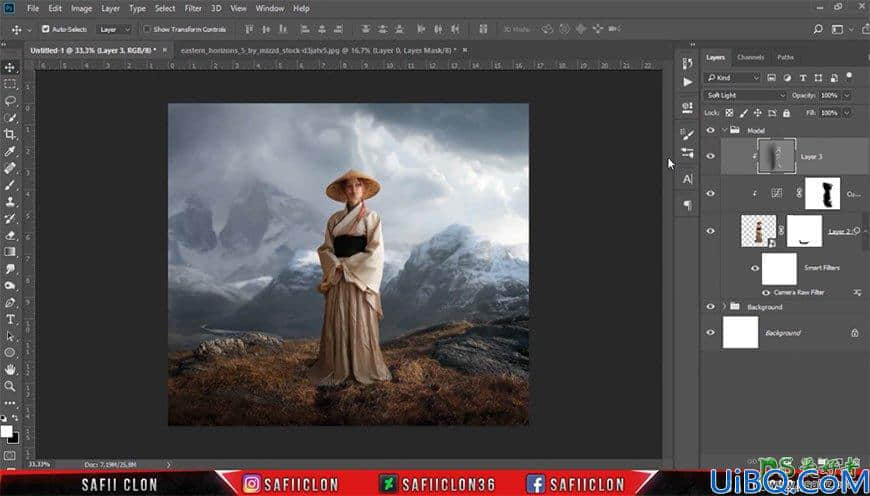This screenshot has height=496, width=870.
Task: Select the Quick Selection tool
Action: pos(10,118)
